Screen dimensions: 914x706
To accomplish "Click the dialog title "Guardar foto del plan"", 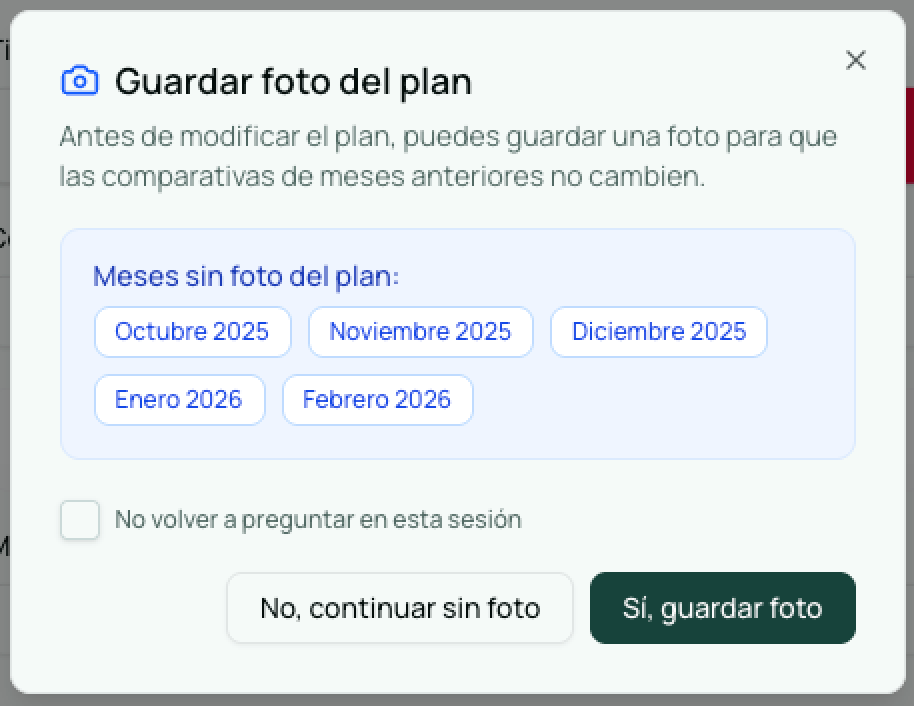I will pos(293,82).
